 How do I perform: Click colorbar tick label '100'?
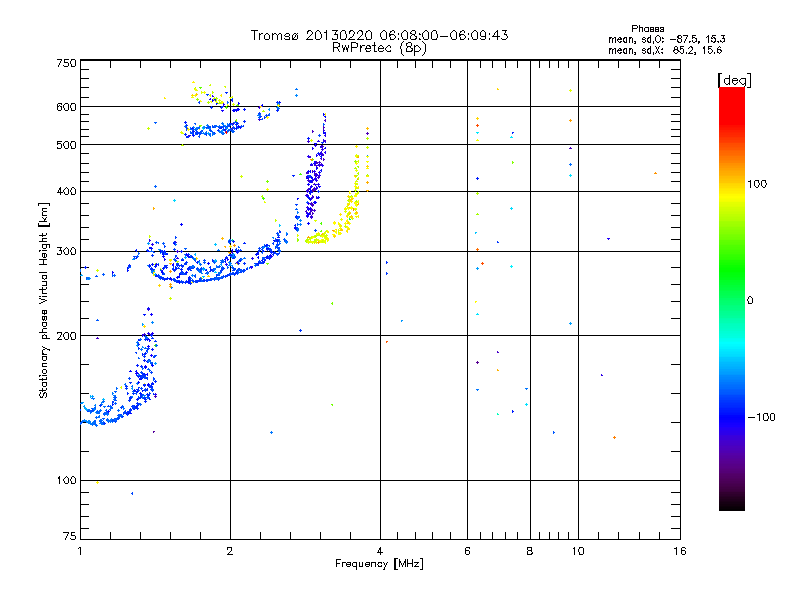(x=757, y=184)
